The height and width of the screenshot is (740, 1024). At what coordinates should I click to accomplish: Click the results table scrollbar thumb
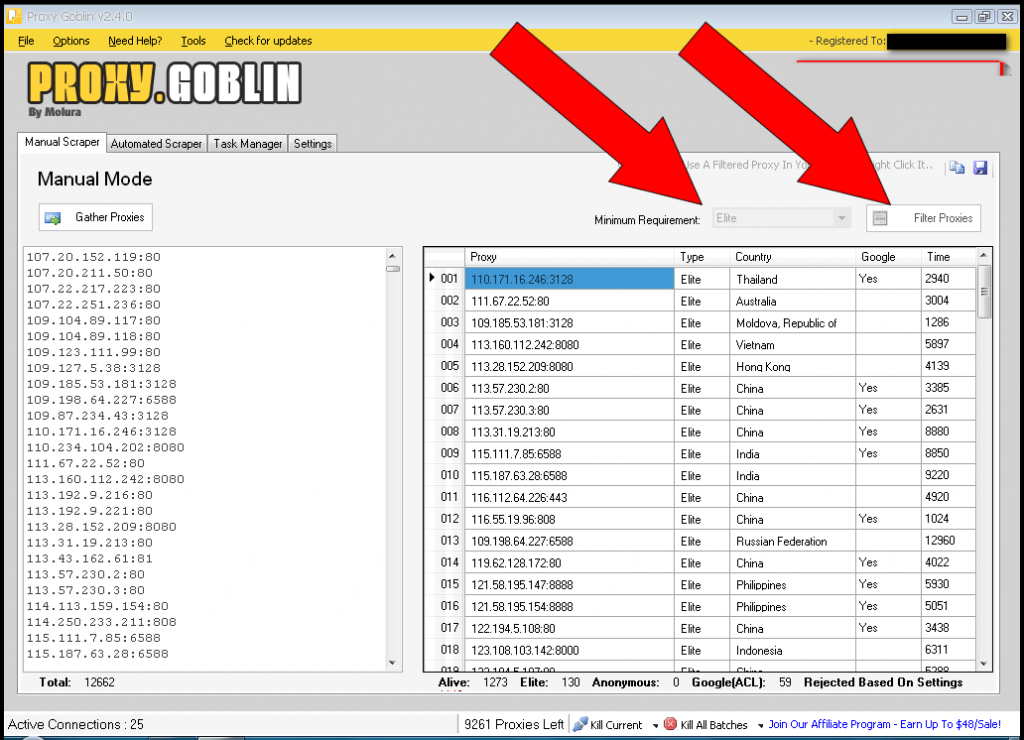tap(984, 292)
